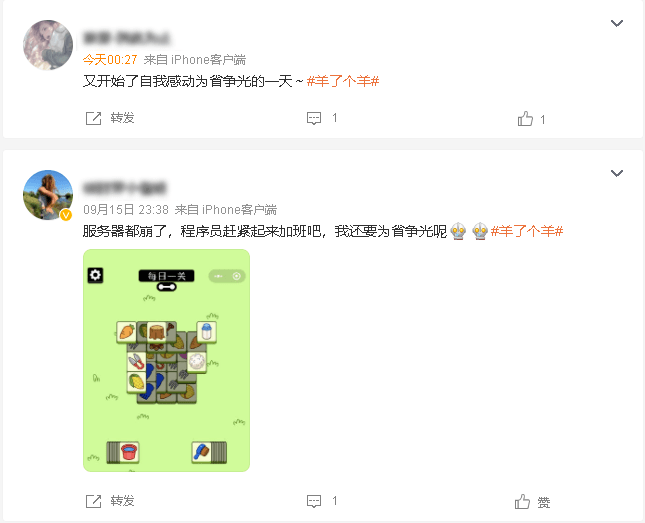Click the gear settings icon in game image
Screen dimensions: 645x523
coord(95,275)
